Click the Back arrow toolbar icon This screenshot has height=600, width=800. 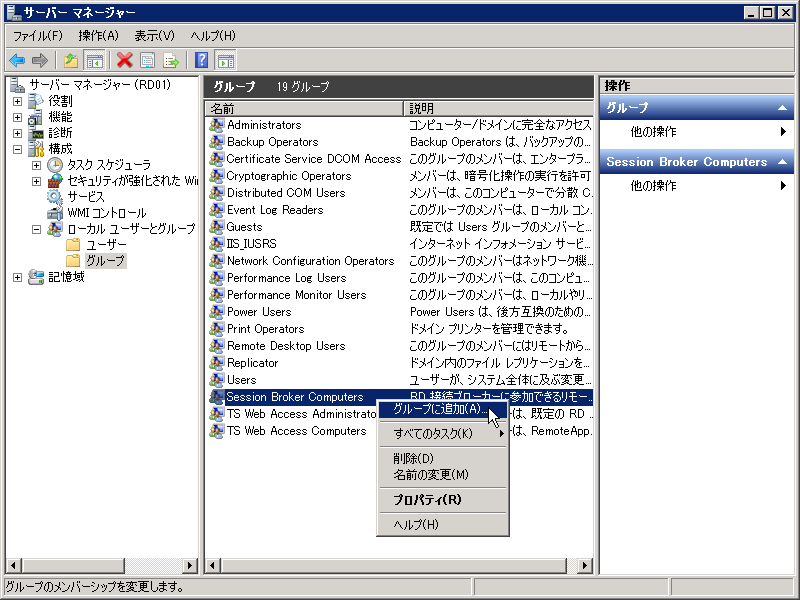click(x=17, y=61)
